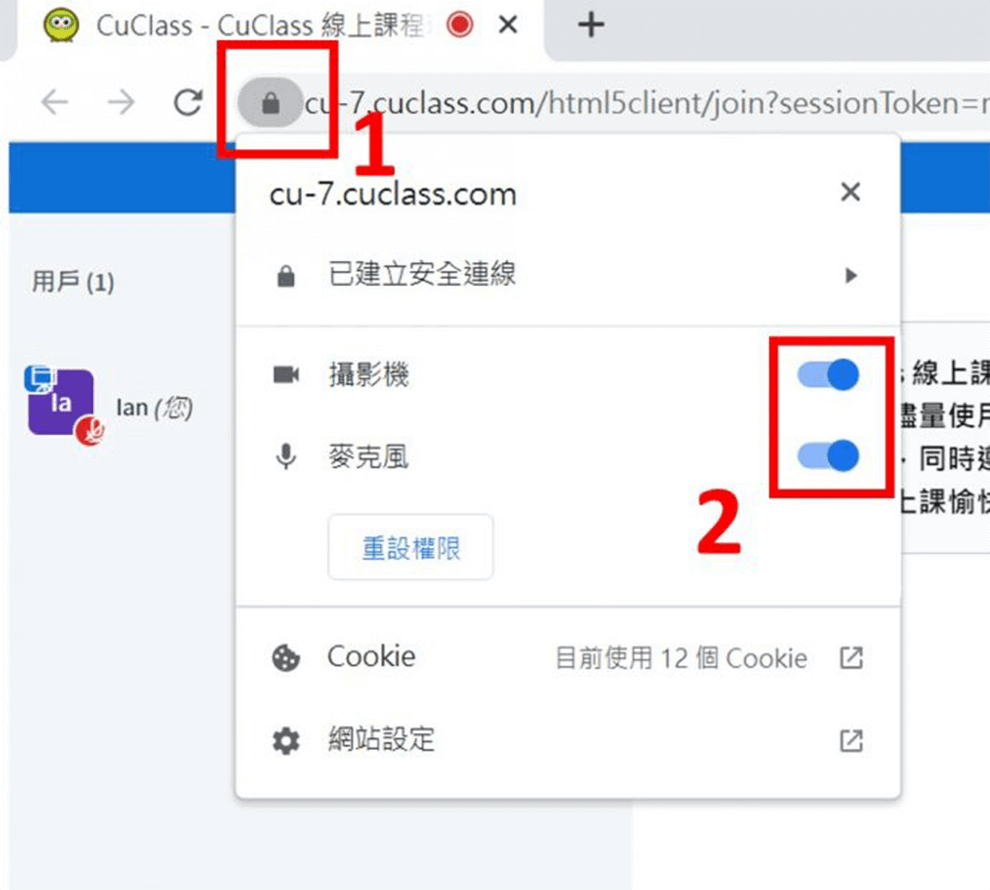The image size is (990, 890).
Task: Go forward with the right arrow
Action: pos(121,102)
